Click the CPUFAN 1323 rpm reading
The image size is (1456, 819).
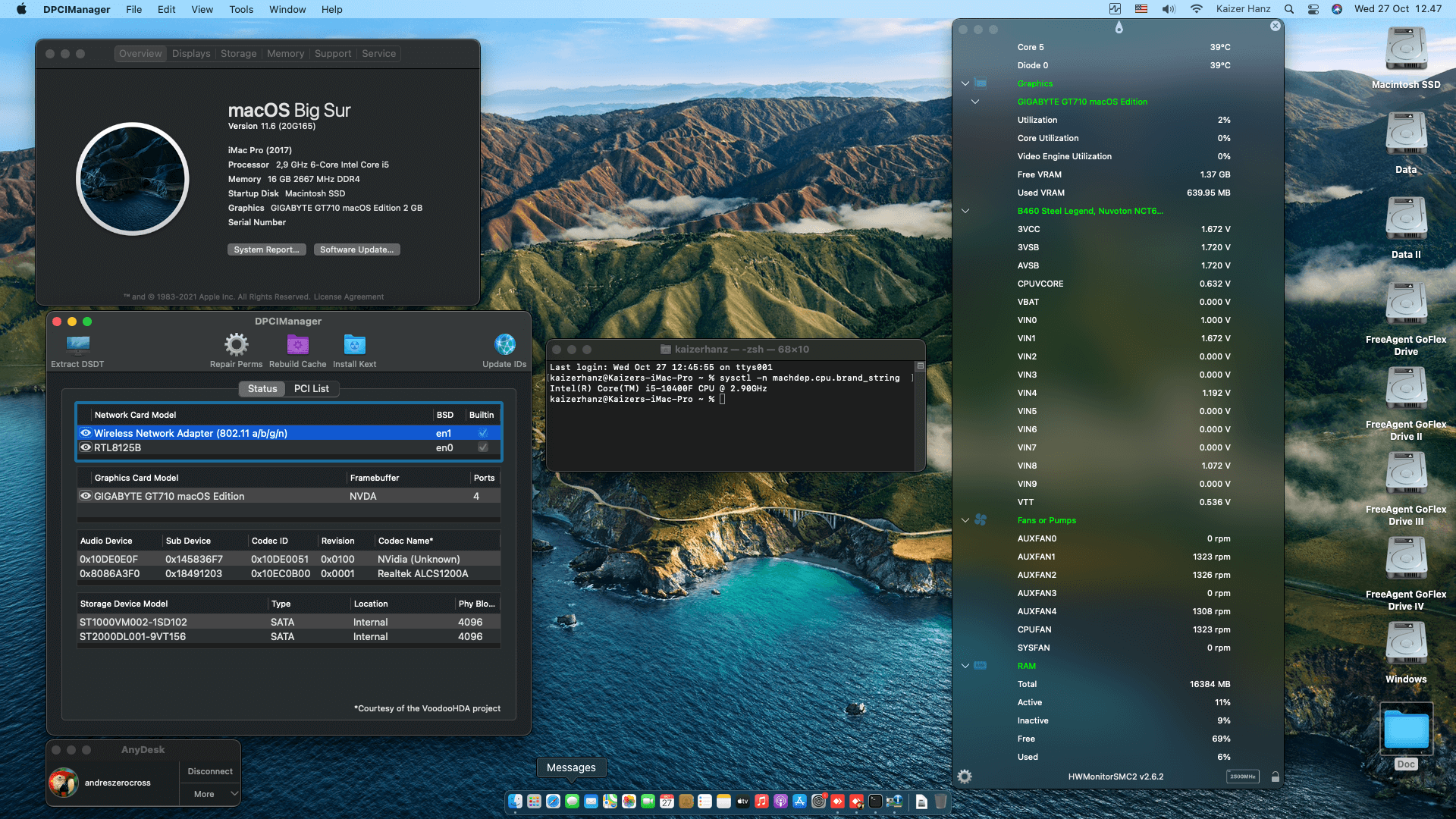tap(1211, 629)
